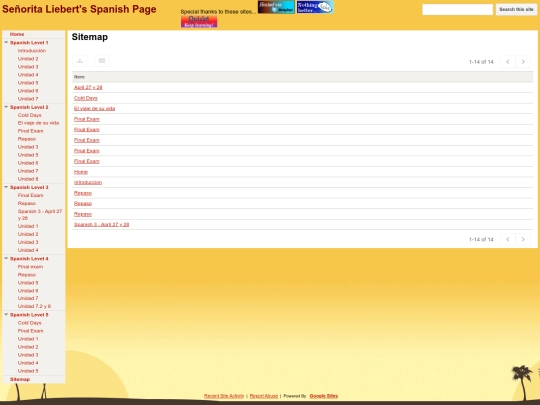Open the Recent Site Activity footer link
540x405 pixels.
tap(224, 396)
